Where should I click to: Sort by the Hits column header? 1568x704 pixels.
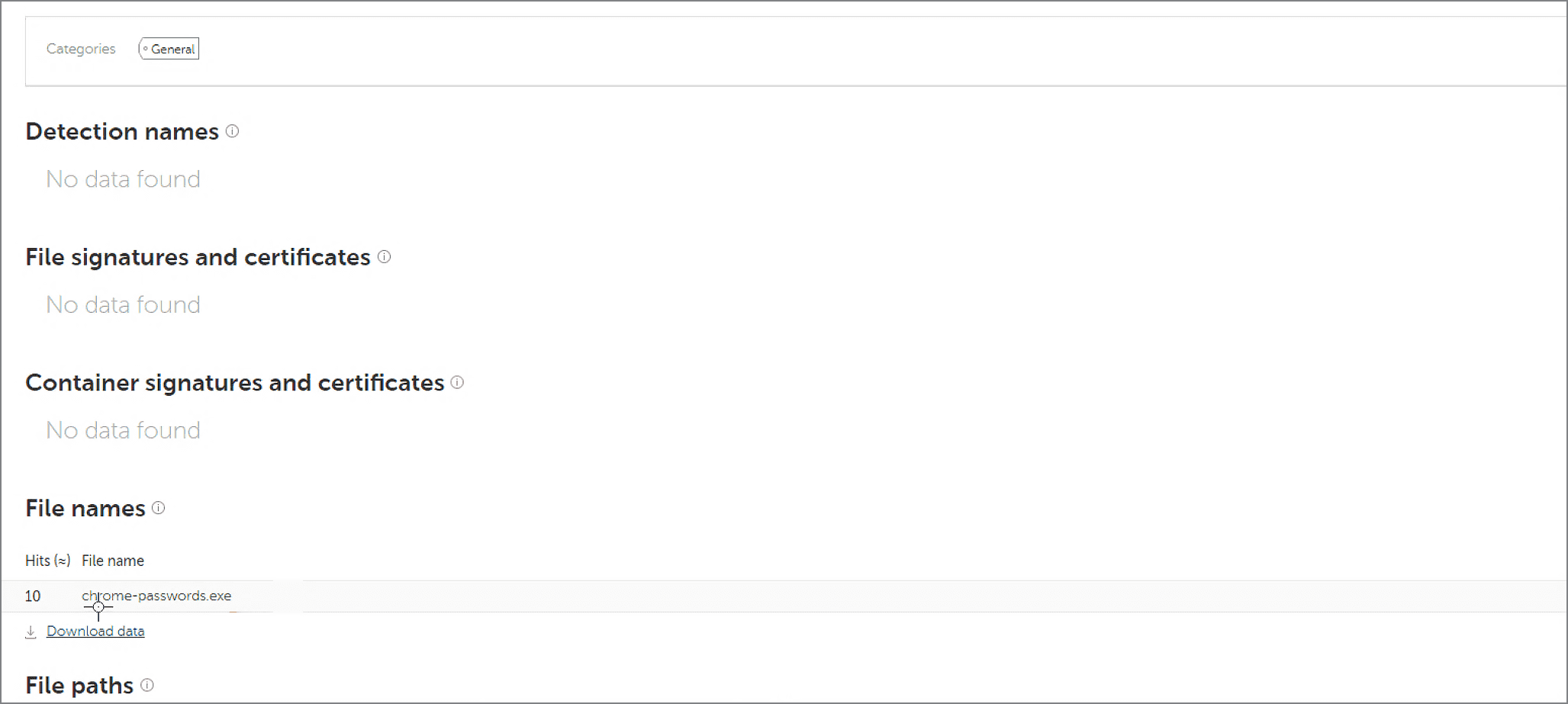click(47, 561)
